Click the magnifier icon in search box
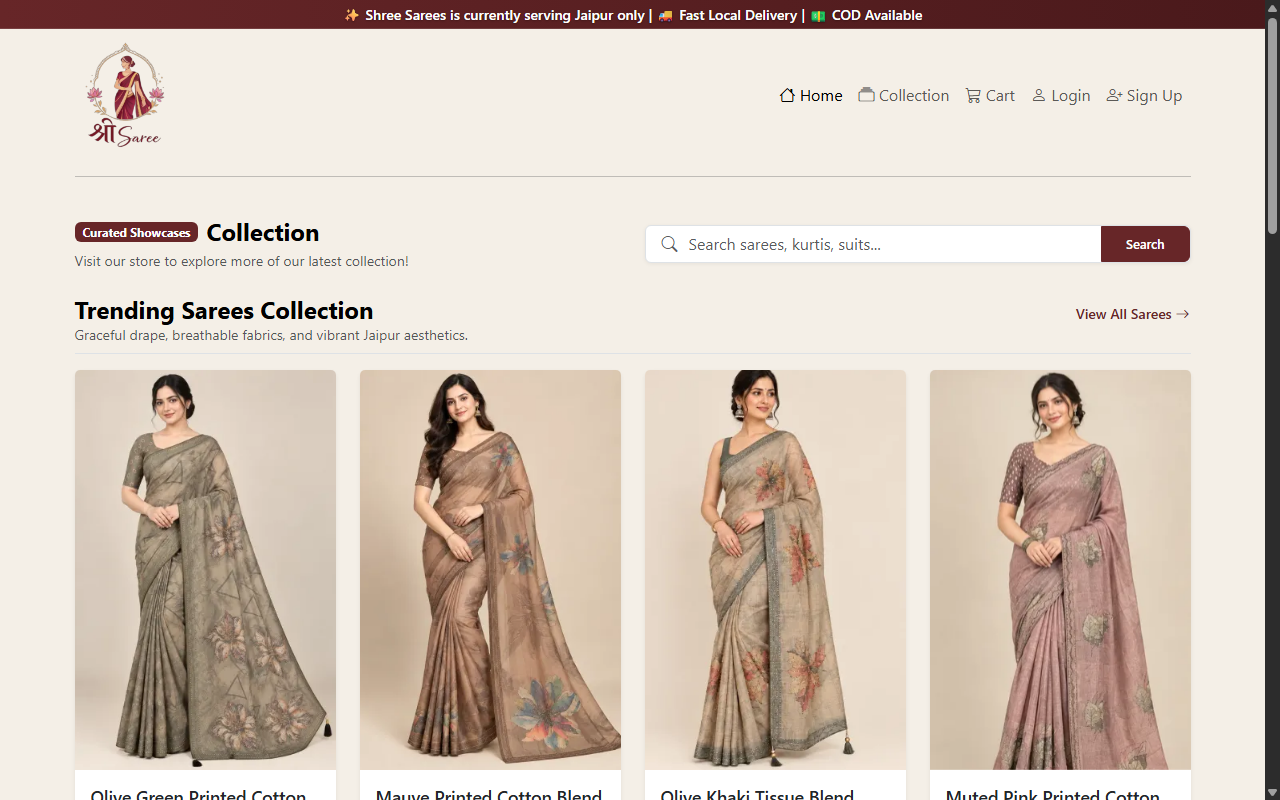 tap(670, 244)
